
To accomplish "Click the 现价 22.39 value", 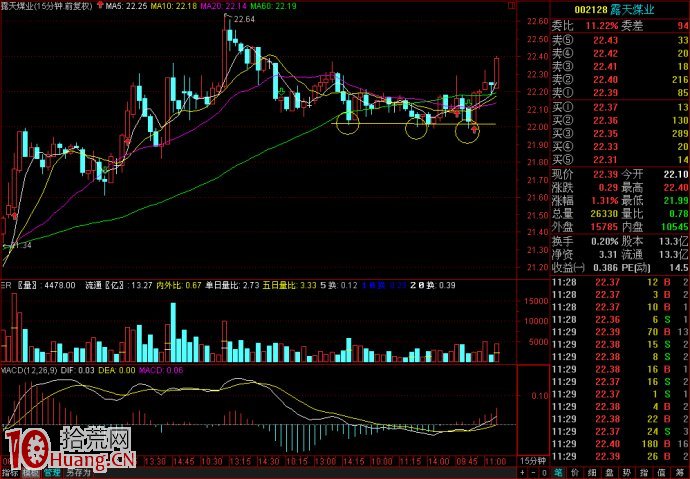I will pos(606,175).
